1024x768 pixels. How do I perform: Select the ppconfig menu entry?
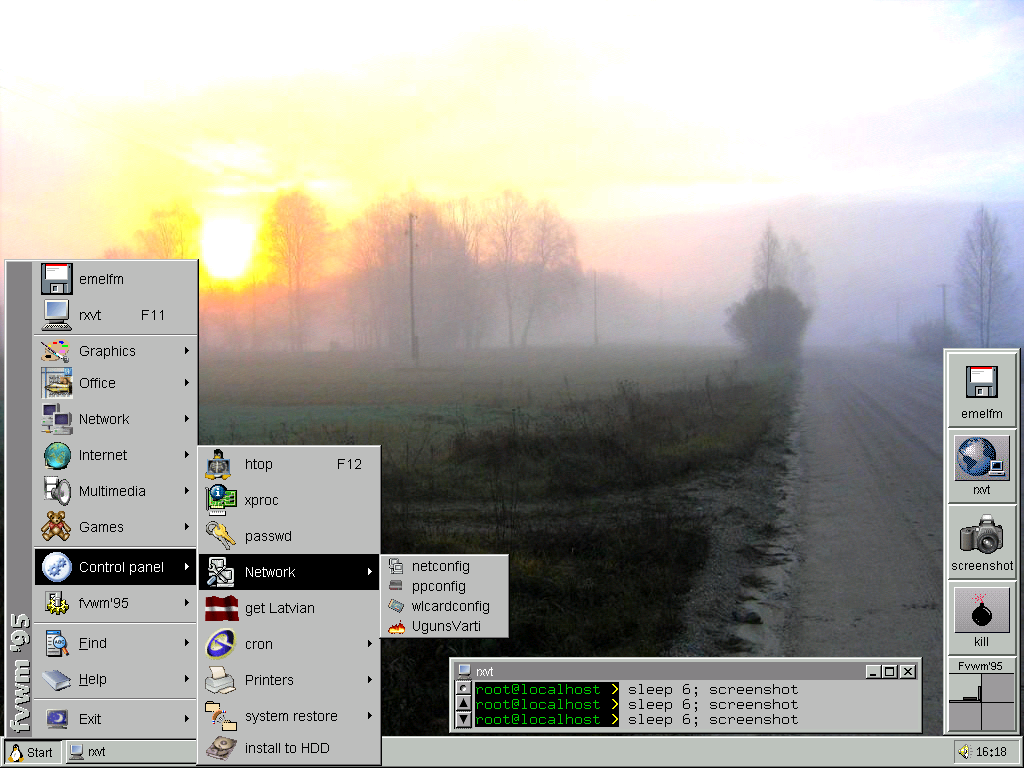pos(444,586)
